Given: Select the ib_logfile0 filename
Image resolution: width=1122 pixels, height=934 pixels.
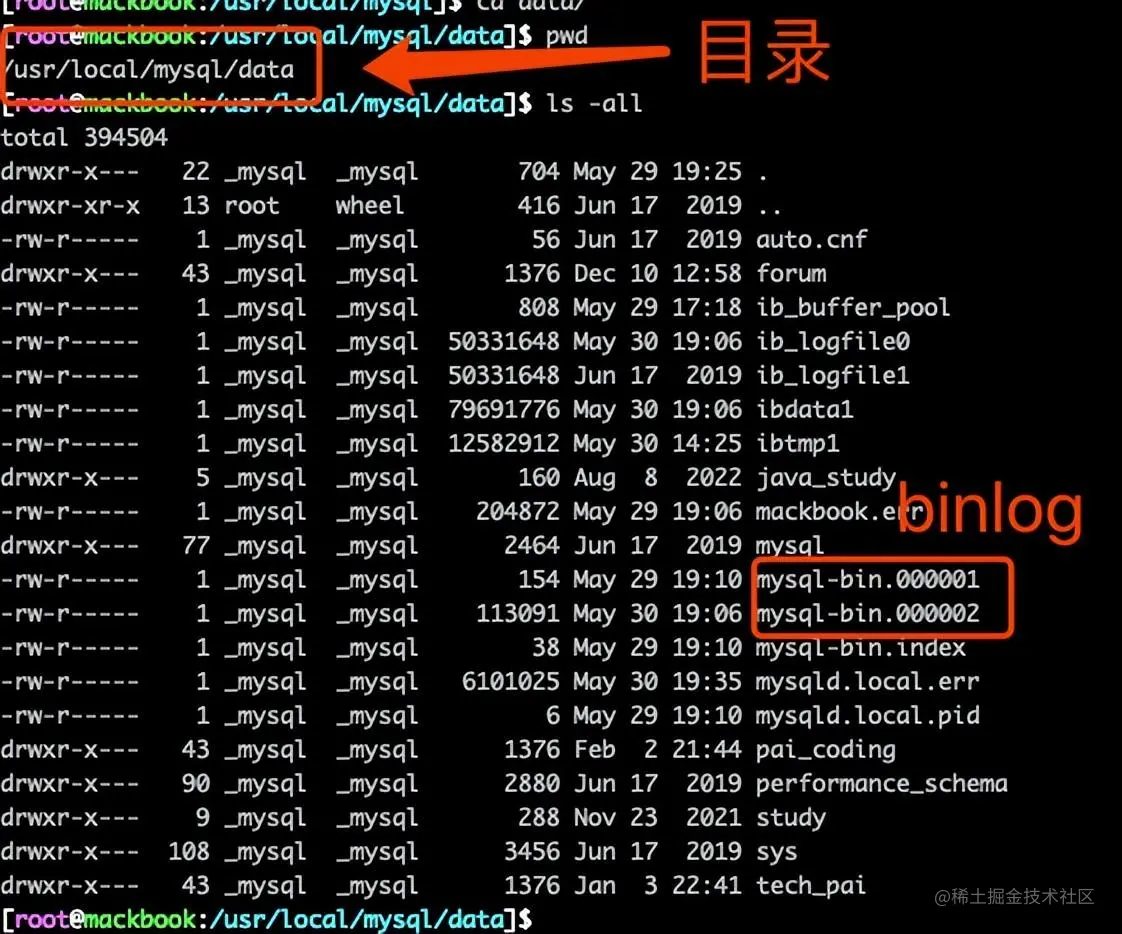Looking at the screenshot, I should point(833,341).
